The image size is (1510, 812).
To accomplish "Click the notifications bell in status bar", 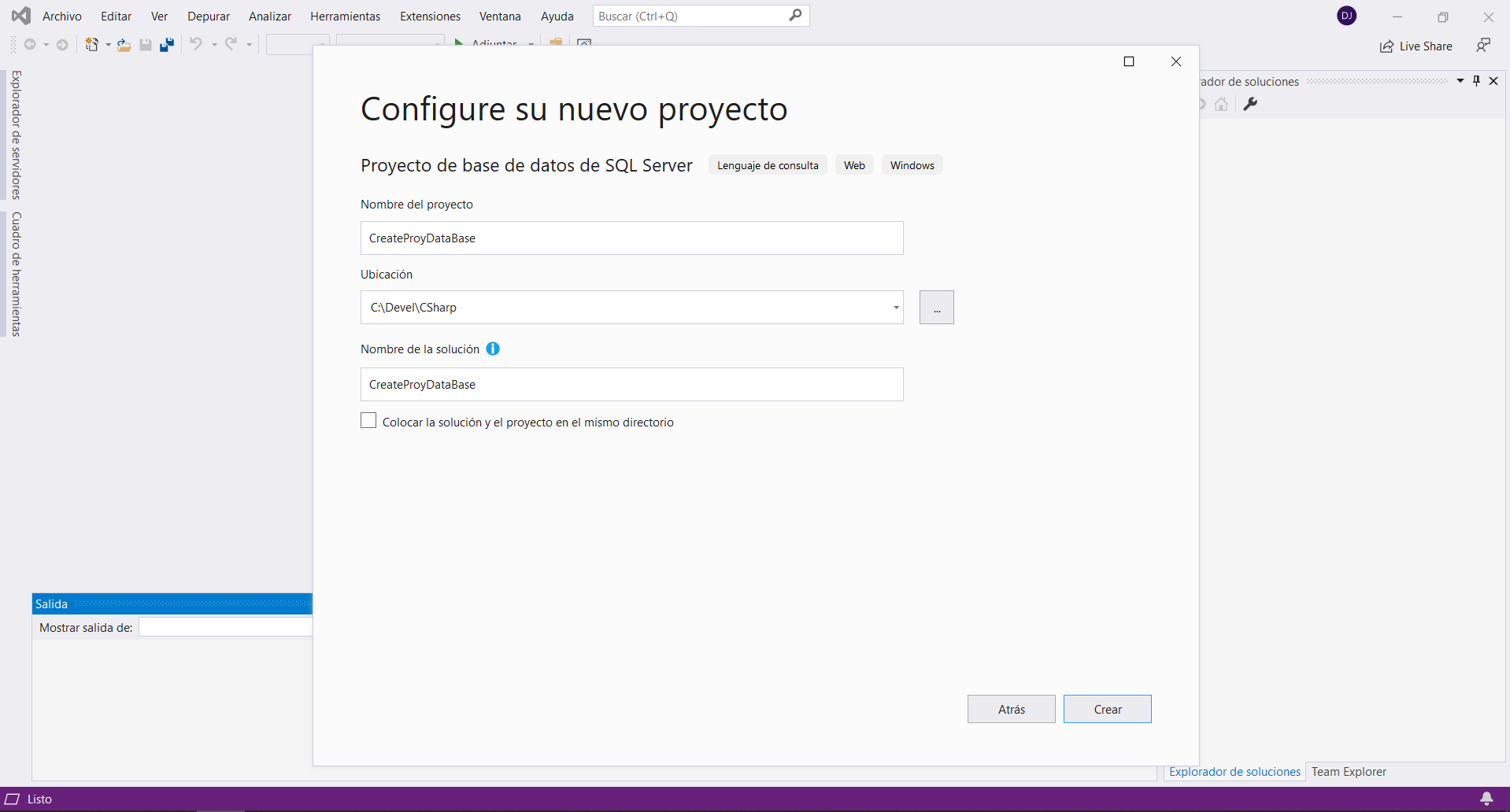I will [x=1486, y=799].
